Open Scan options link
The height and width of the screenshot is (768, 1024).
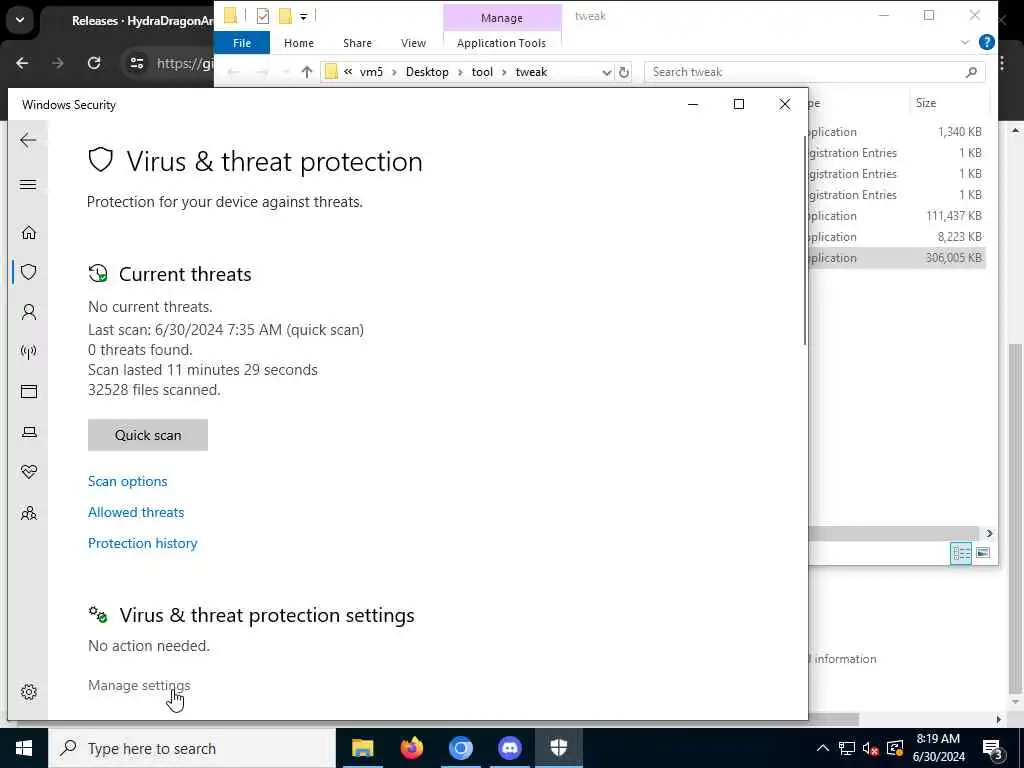[x=127, y=481]
